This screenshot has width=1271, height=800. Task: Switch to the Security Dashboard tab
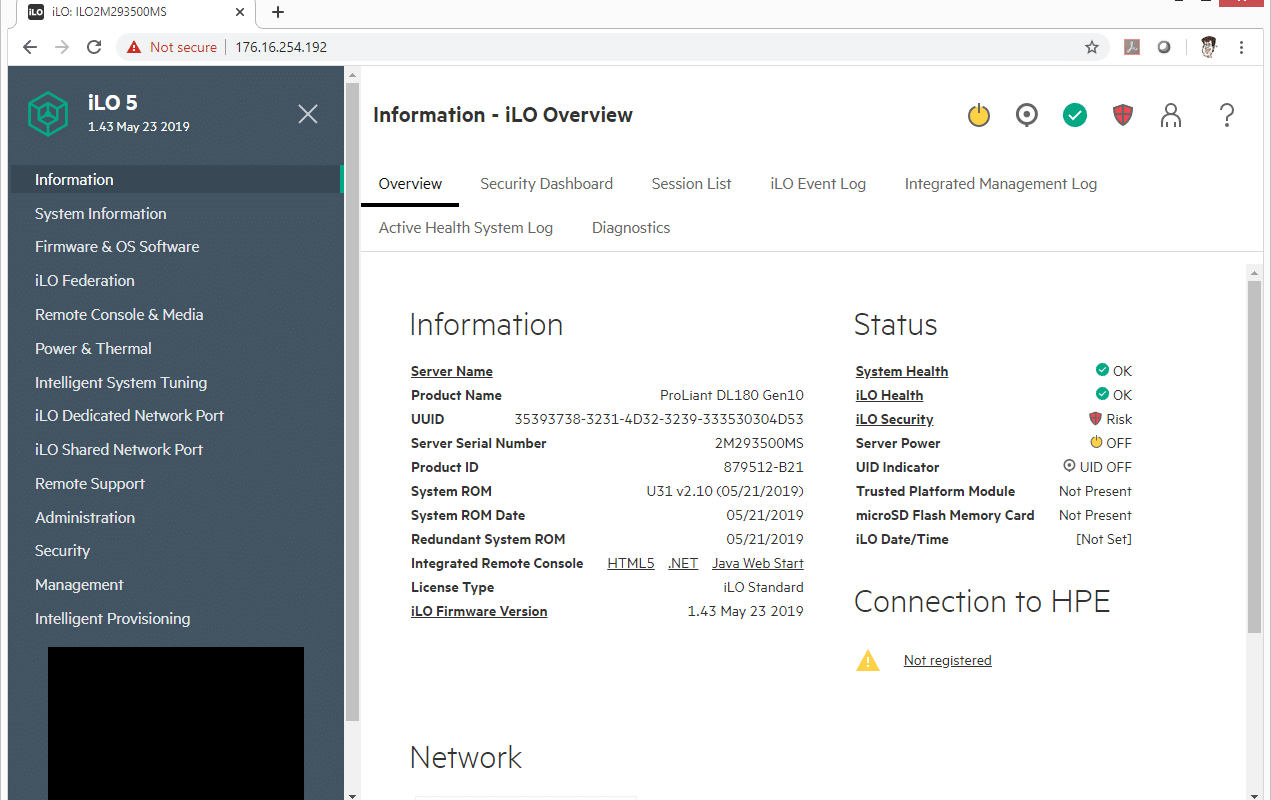pyautogui.click(x=546, y=184)
